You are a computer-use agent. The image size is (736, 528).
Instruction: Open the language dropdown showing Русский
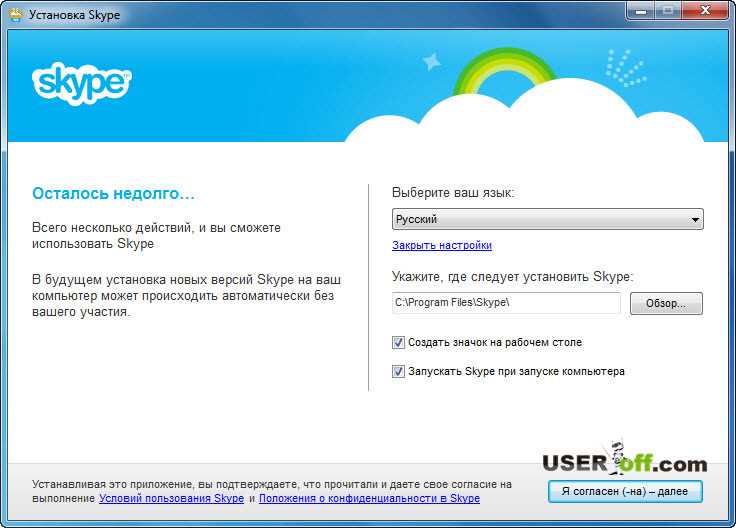(547, 219)
